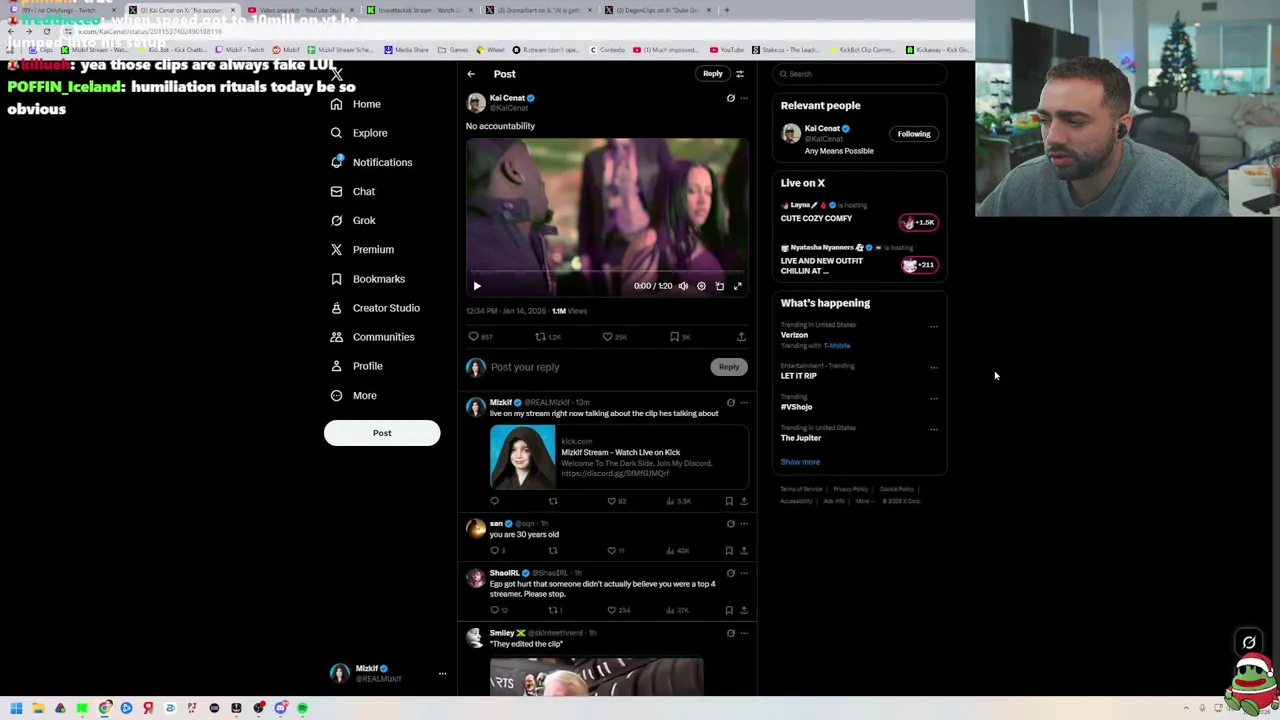The height and width of the screenshot is (720, 1280).
Task: Open Premium in the sidebar
Action: [x=362, y=249]
